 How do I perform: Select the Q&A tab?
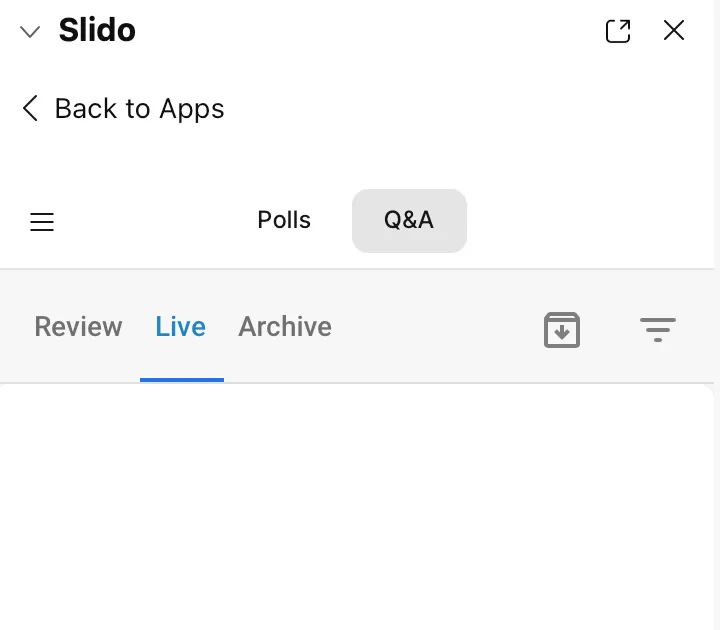(x=409, y=220)
